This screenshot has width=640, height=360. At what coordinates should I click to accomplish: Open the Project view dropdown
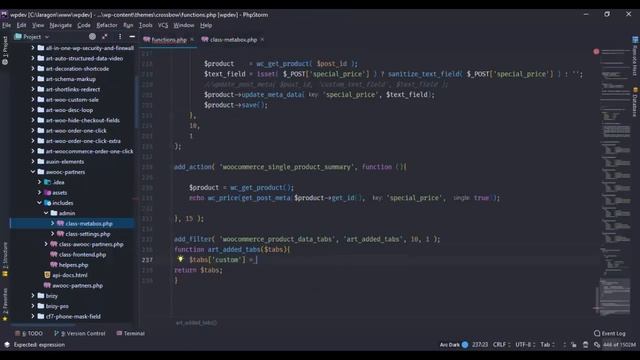coord(32,37)
